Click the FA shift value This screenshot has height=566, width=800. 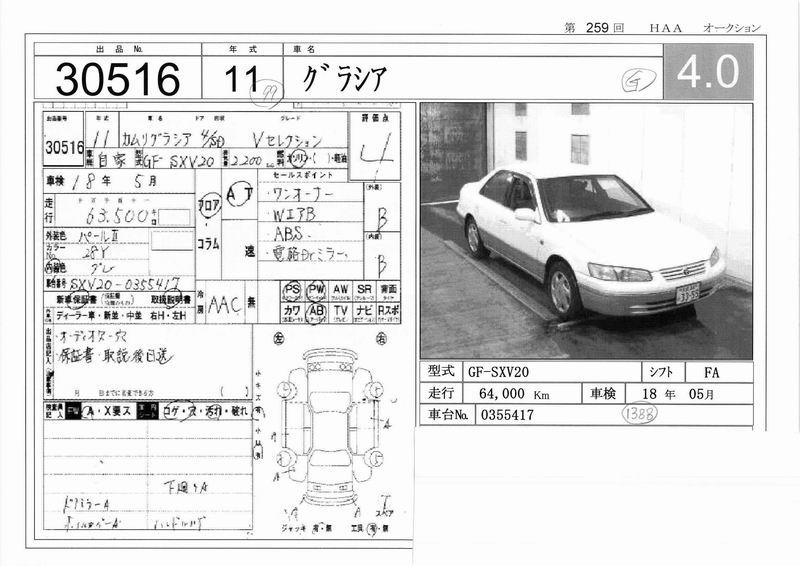pos(711,373)
